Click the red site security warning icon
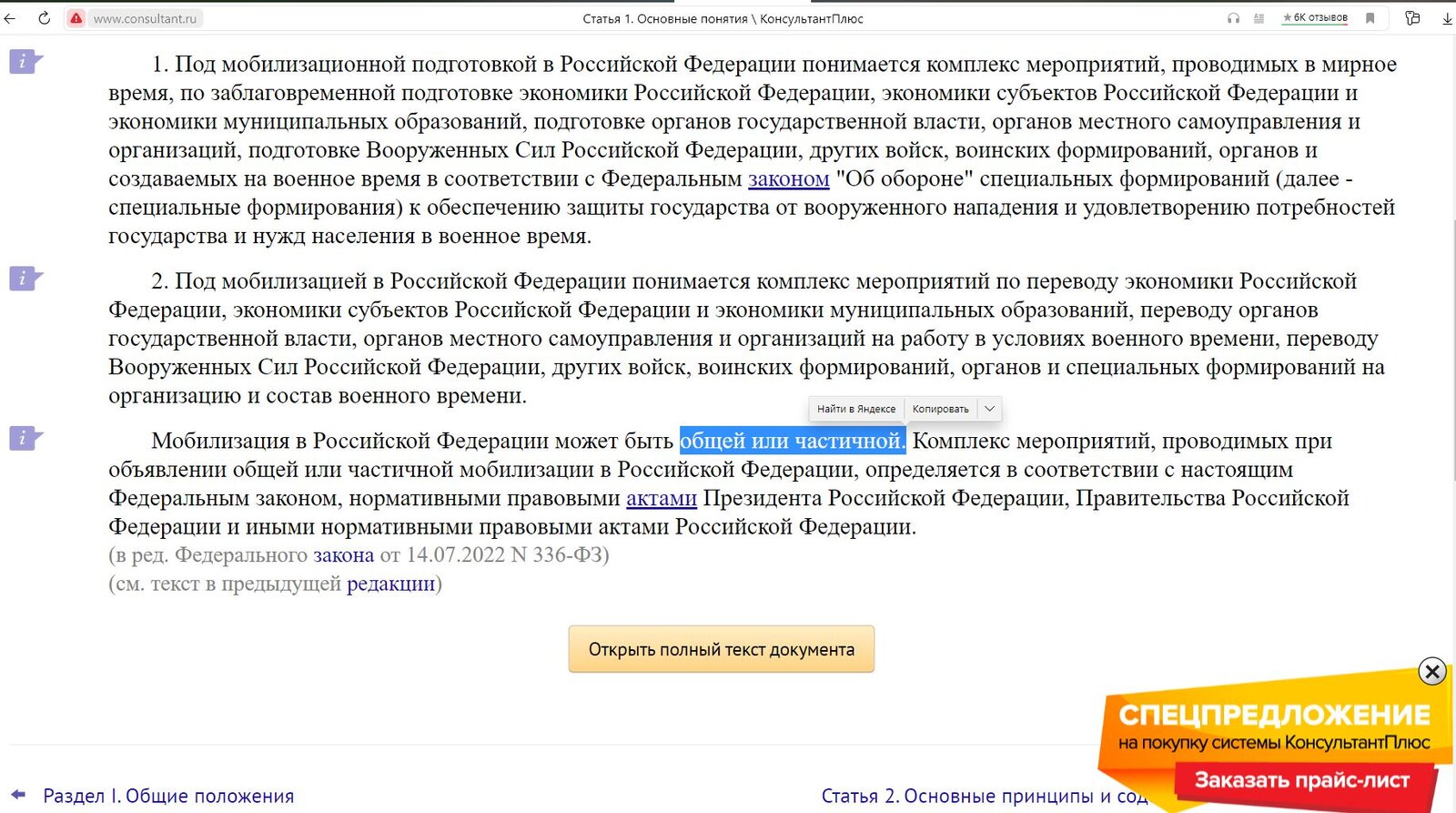The height and width of the screenshot is (813, 1456). click(x=76, y=18)
